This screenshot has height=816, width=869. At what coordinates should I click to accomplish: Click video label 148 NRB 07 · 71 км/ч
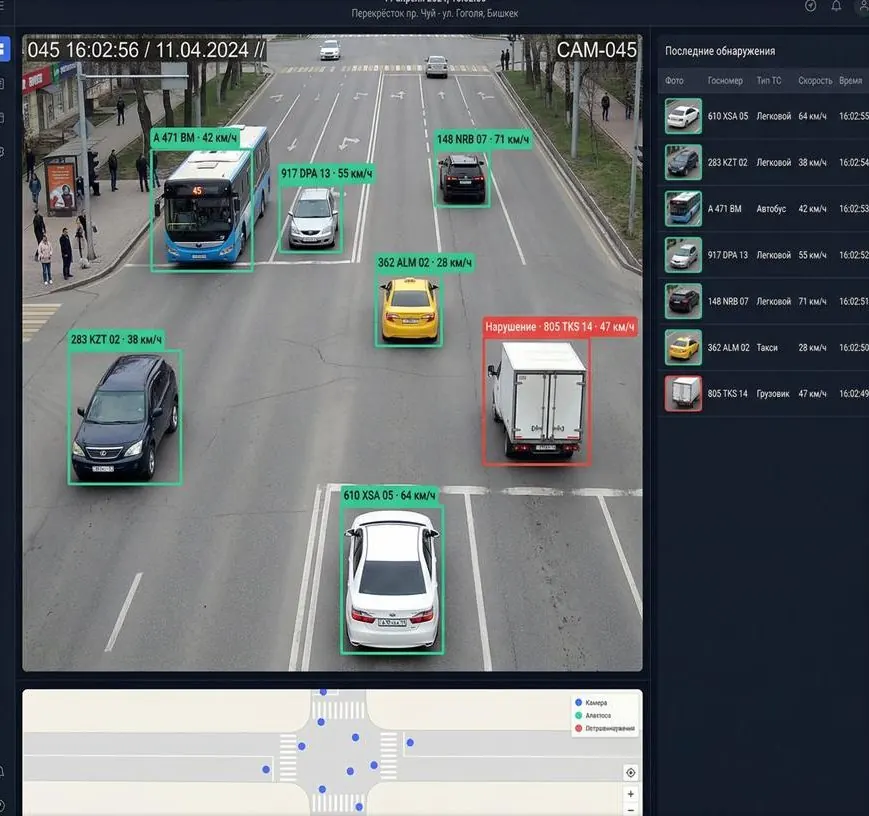483,139
